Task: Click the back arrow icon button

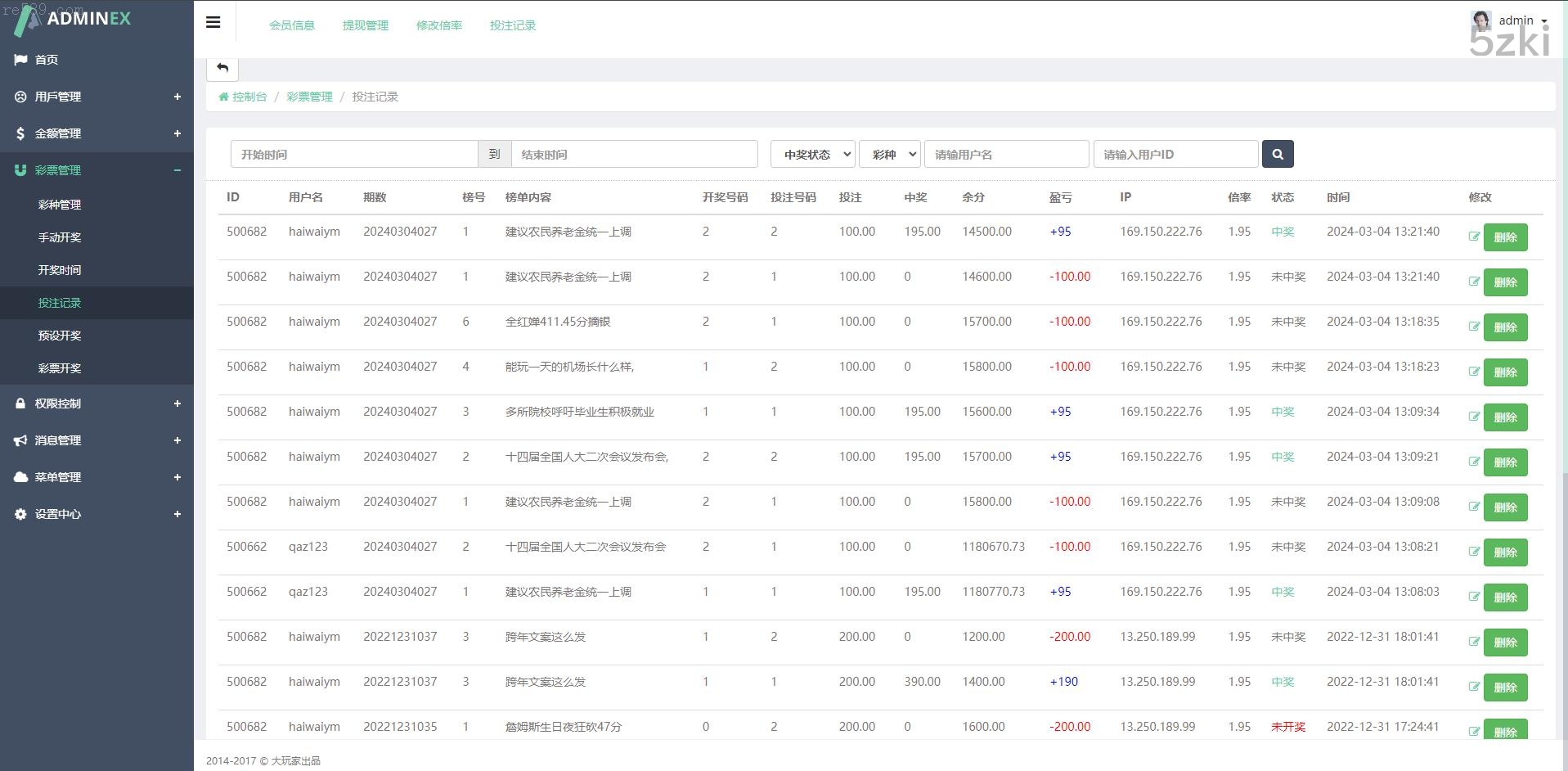Action: [222, 68]
